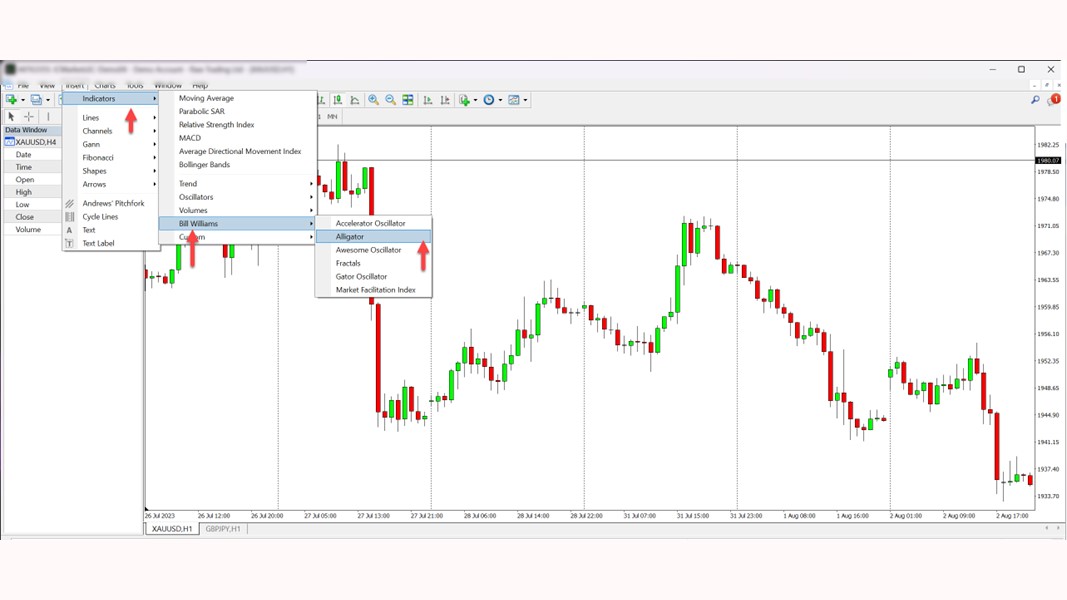The height and width of the screenshot is (600, 1067).
Task: Open the Profiles dropdown arrow
Action: [x=48, y=101]
